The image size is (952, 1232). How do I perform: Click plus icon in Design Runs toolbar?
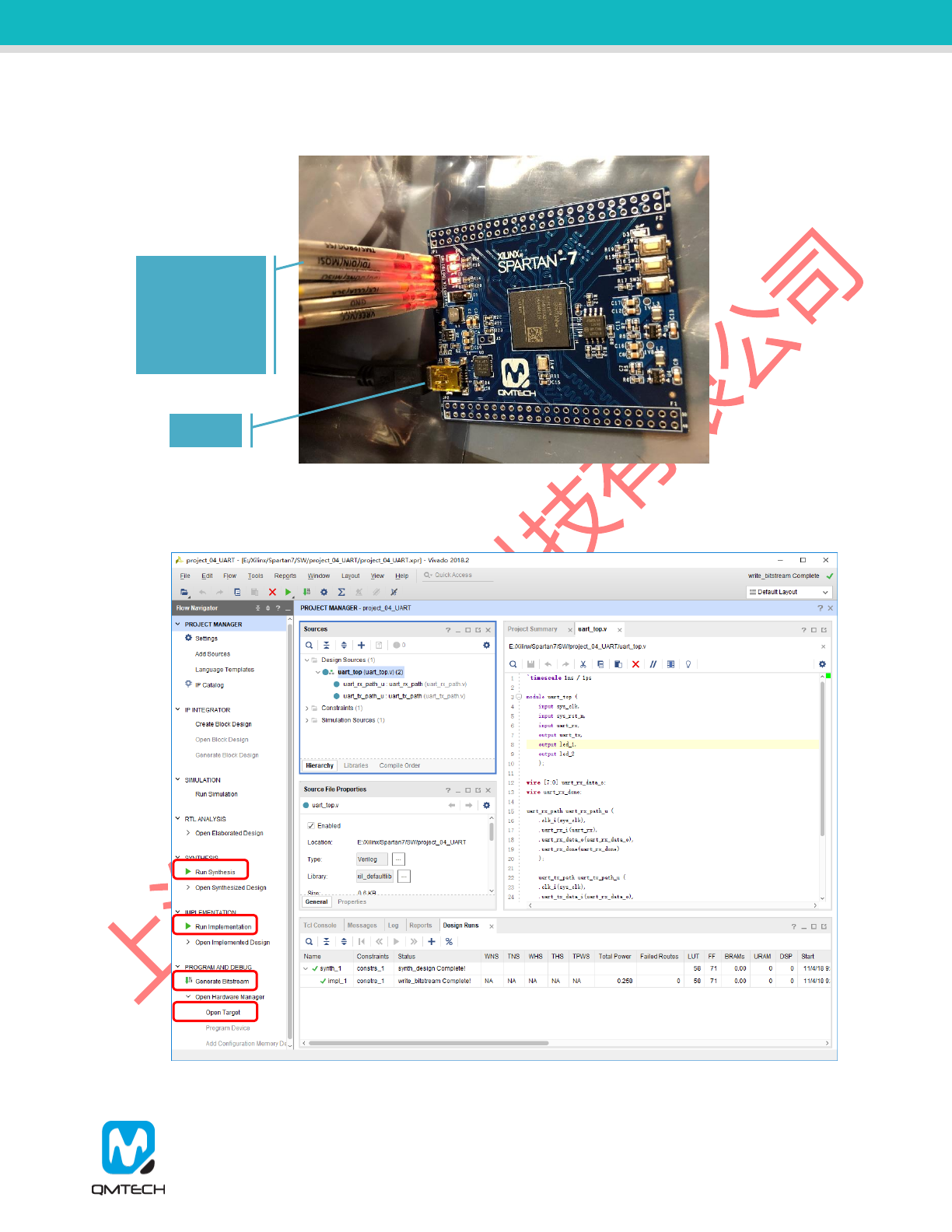(432, 941)
